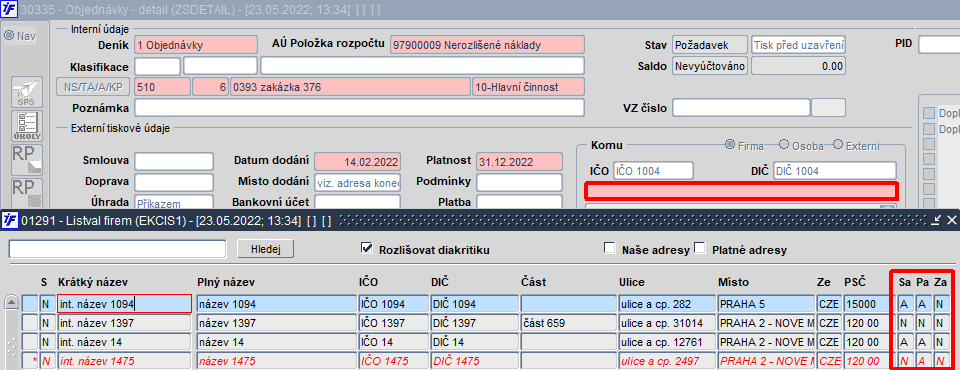
Task: Click the Saldo field Nevyúčtováno
Action: [710, 66]
